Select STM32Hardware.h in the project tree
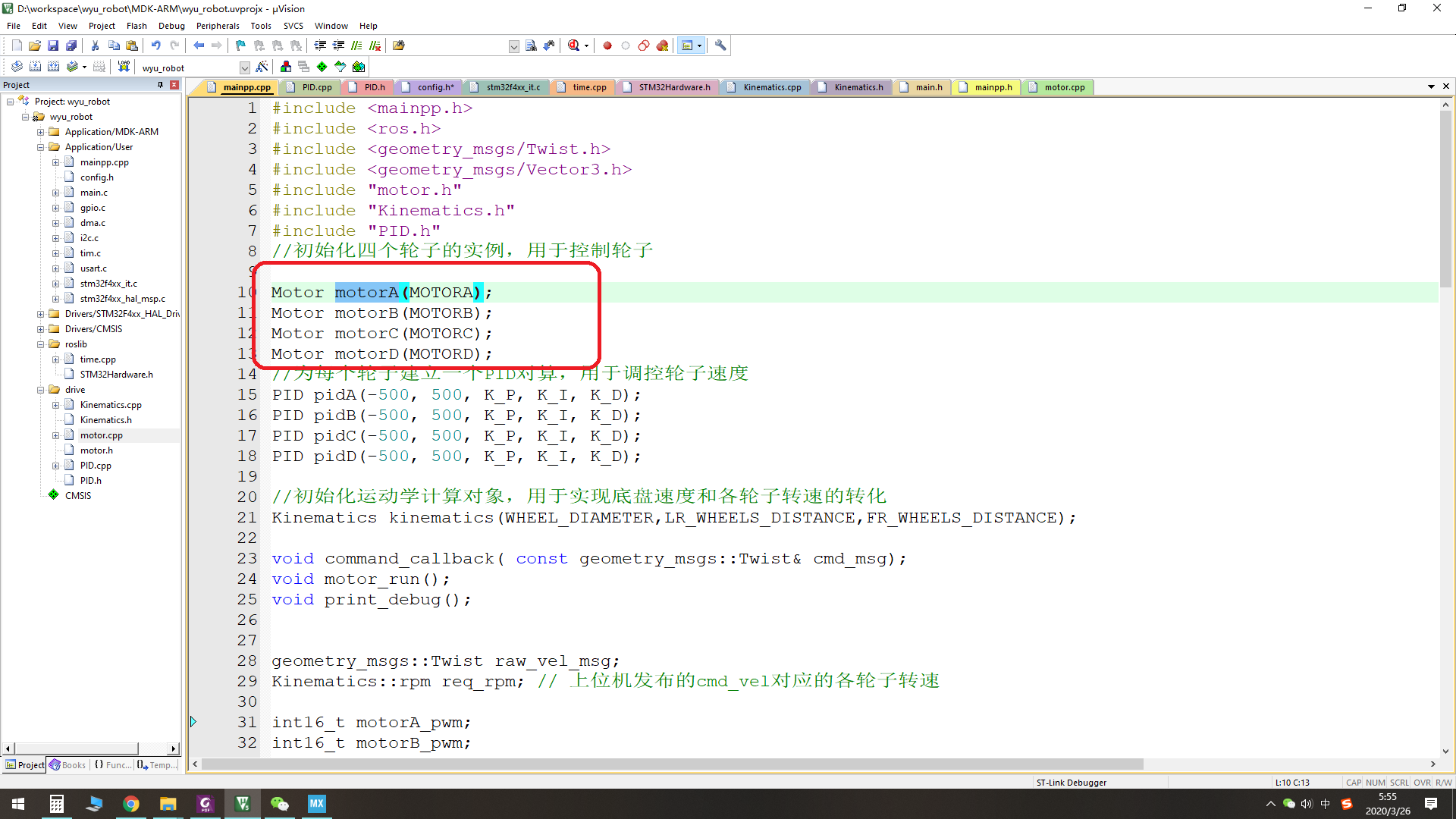The height and width of the screenshot is (819, 1456). tap(116, 375)
